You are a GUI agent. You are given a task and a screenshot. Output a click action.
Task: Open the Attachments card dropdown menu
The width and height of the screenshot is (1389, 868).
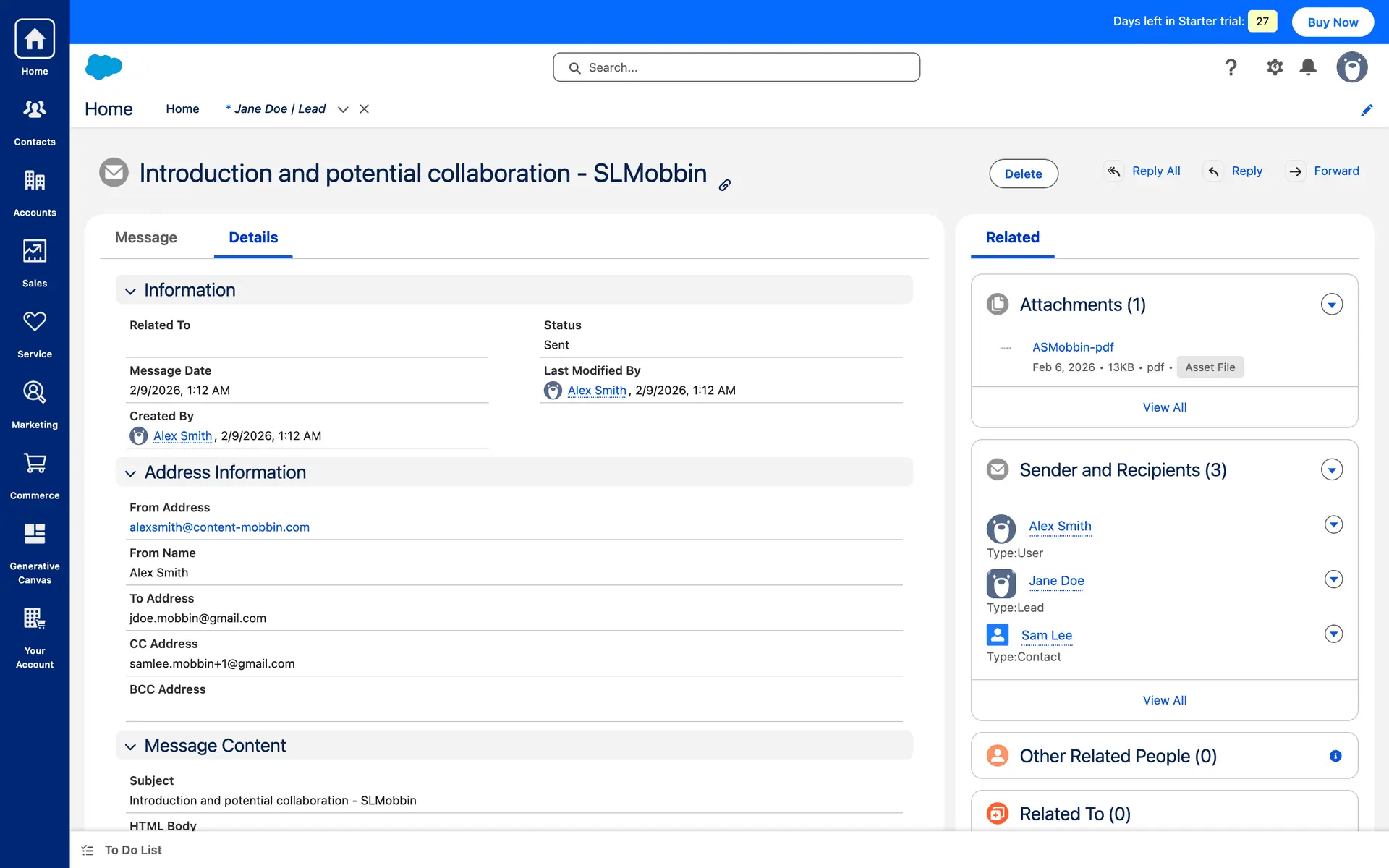(x=1331, y=305)
